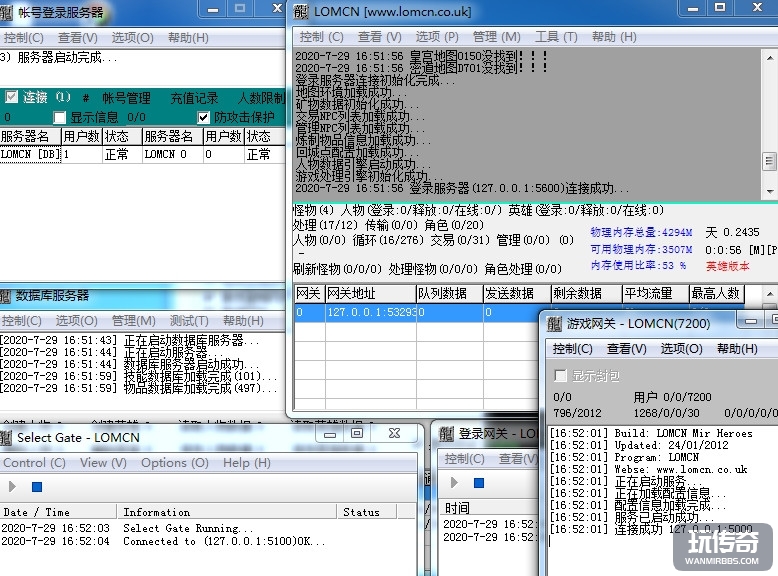This screenshot has width=778, height=576.
Task: Select LOMCN [DB] server row cell
Action: (30, 154)
